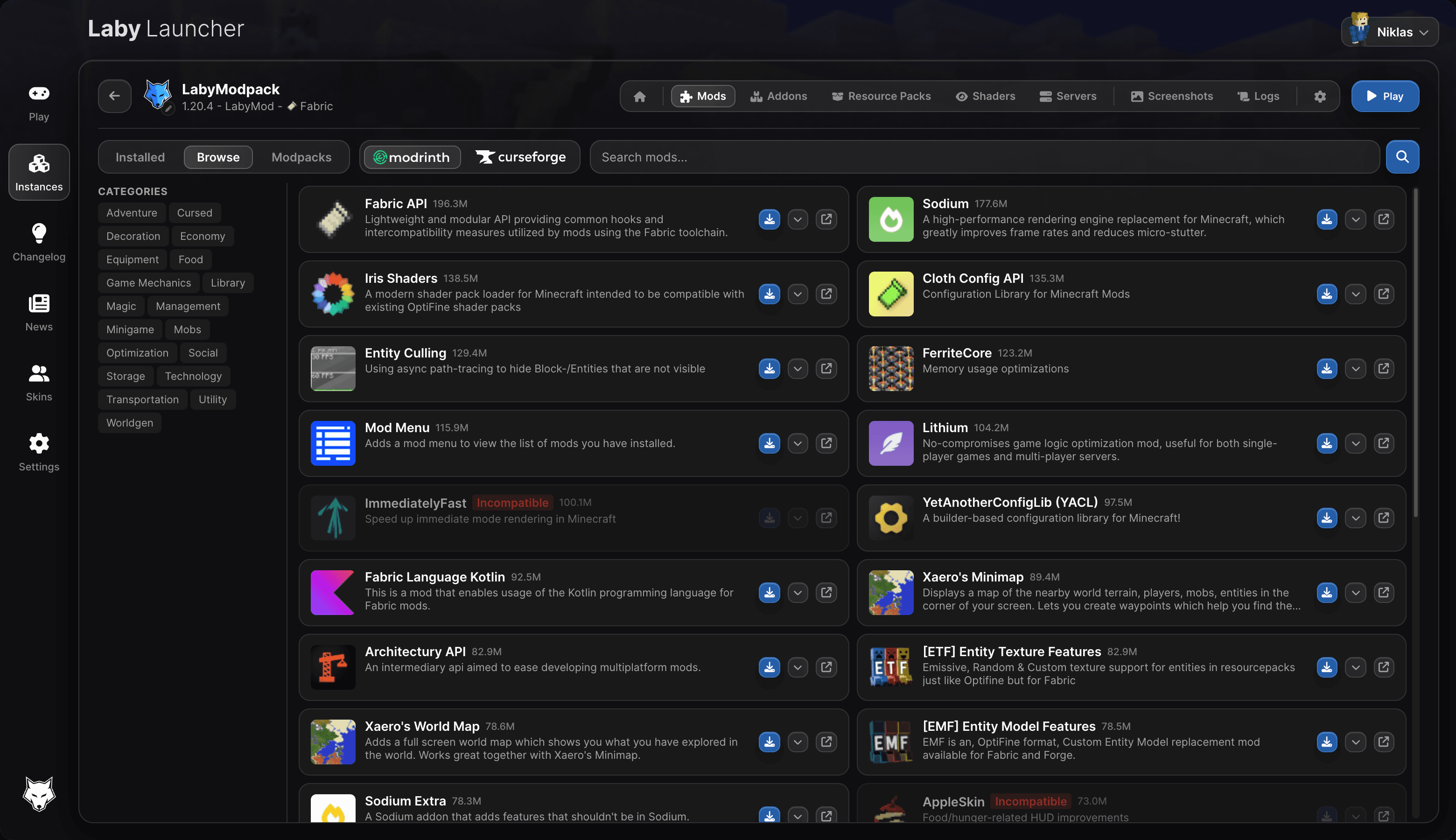Select the Mods tab button
The image size is (1456, 840).
[x=703, y=96]
